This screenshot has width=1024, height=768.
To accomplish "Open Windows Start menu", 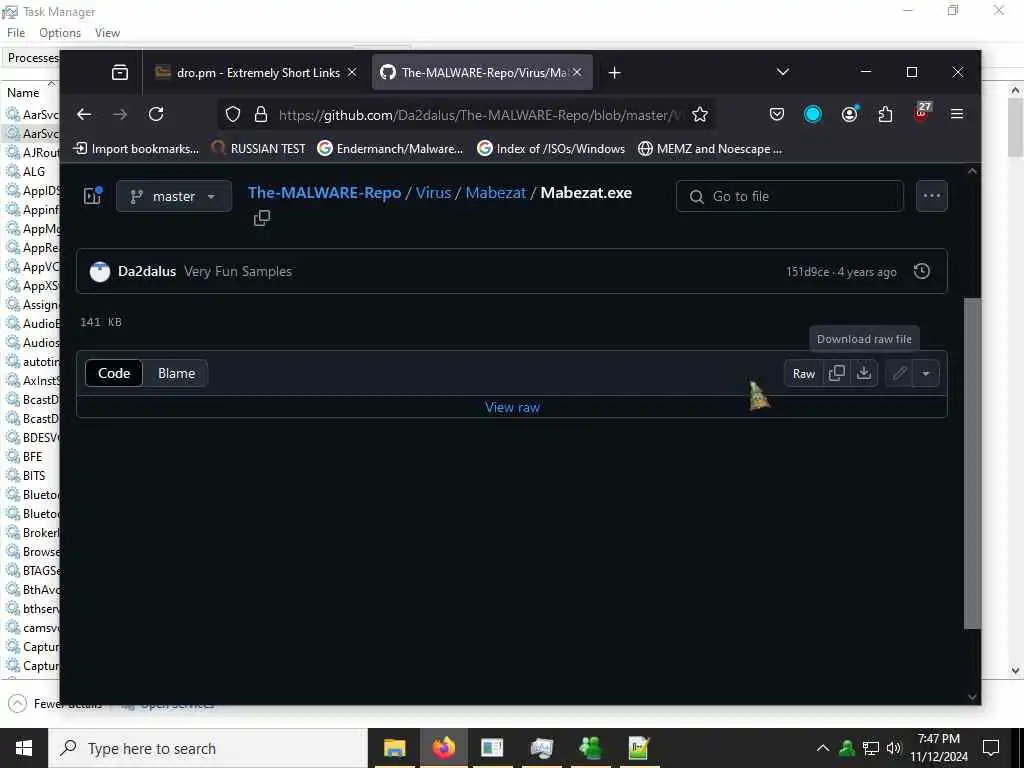I will click(x=24, y=748).
